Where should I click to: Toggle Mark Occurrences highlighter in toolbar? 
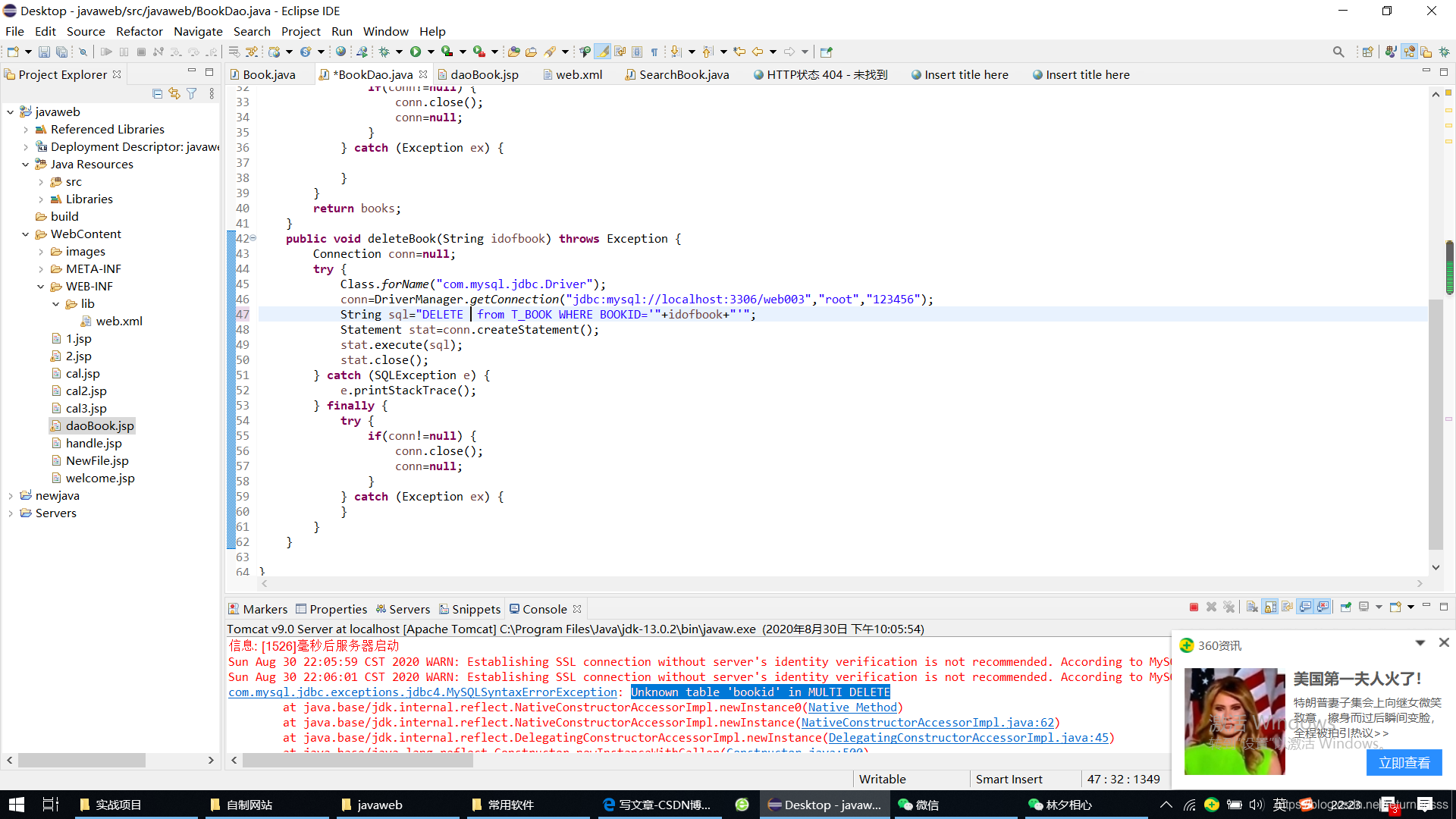(x=602, y=52)
